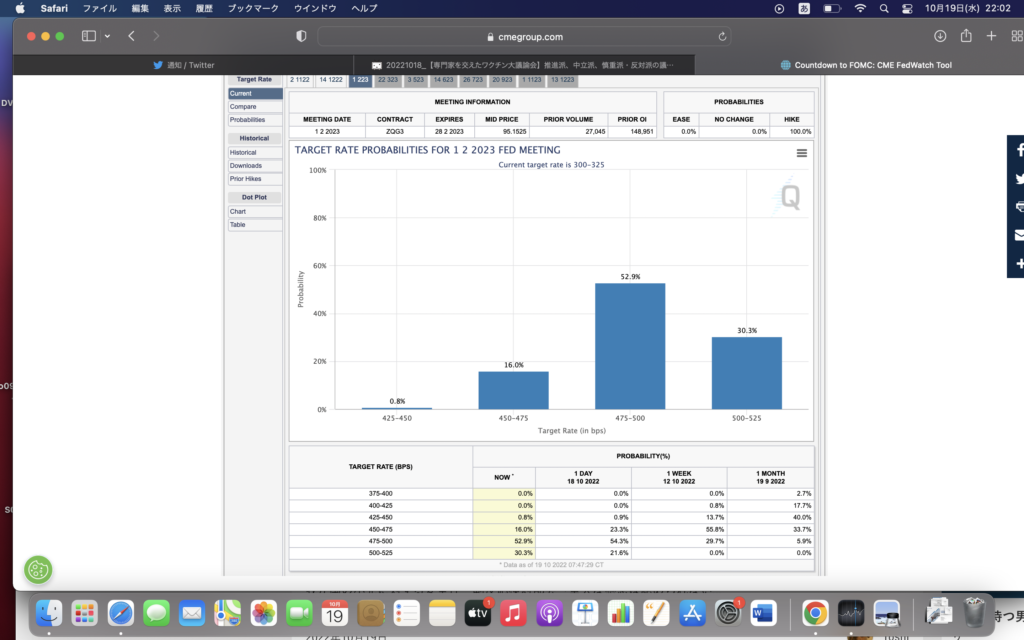
Task: Open a new tab with plus icon
Action: point(991,36)
